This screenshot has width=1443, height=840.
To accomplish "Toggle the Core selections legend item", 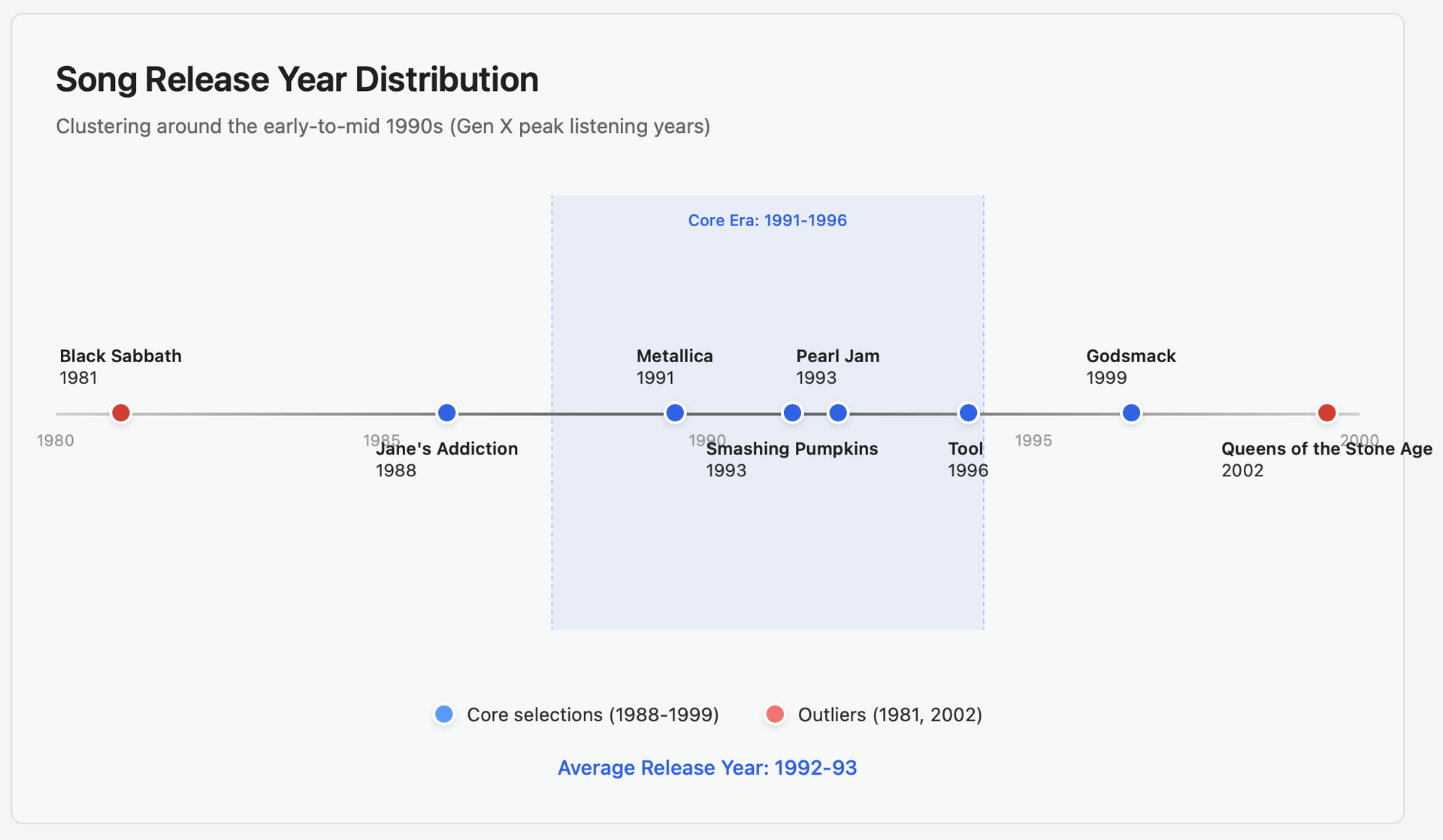I will [593, 715].
